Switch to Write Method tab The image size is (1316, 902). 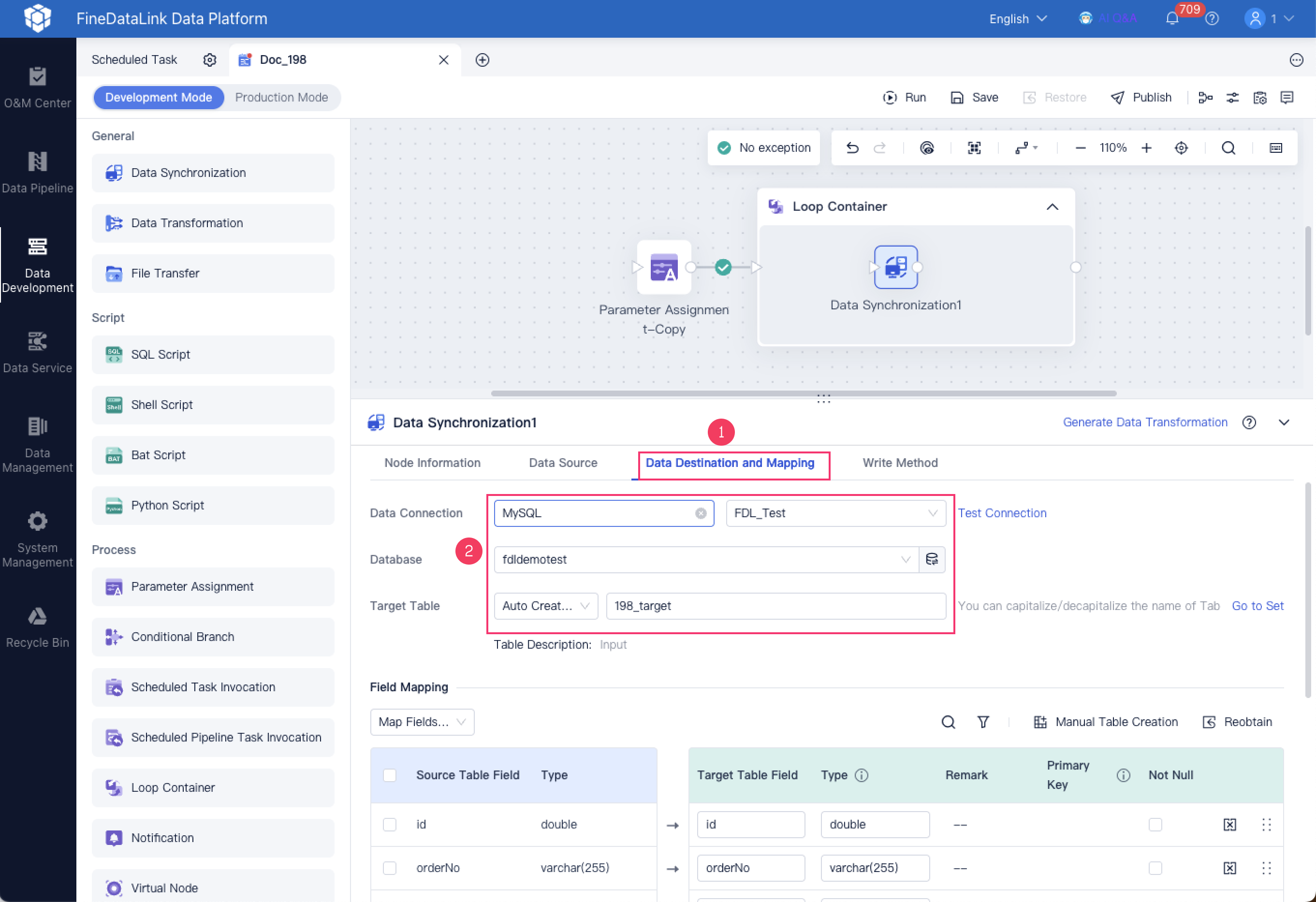tap(900, 463)
